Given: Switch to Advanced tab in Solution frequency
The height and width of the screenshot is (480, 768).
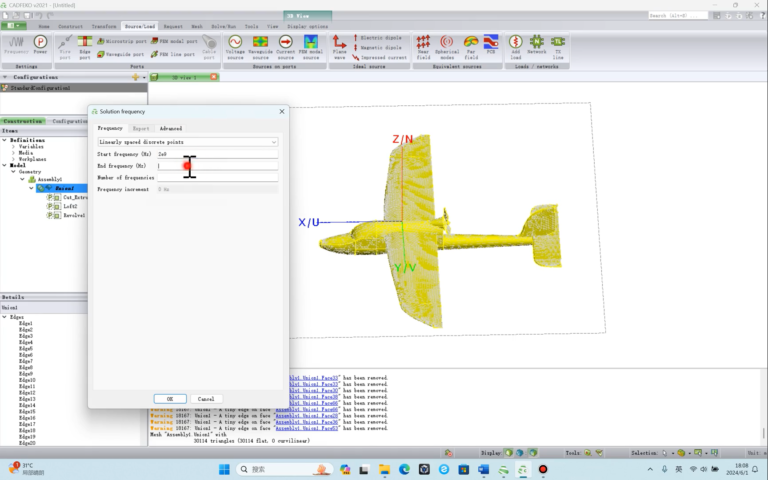Looking at the screenshot, I should tap(171, 128).
